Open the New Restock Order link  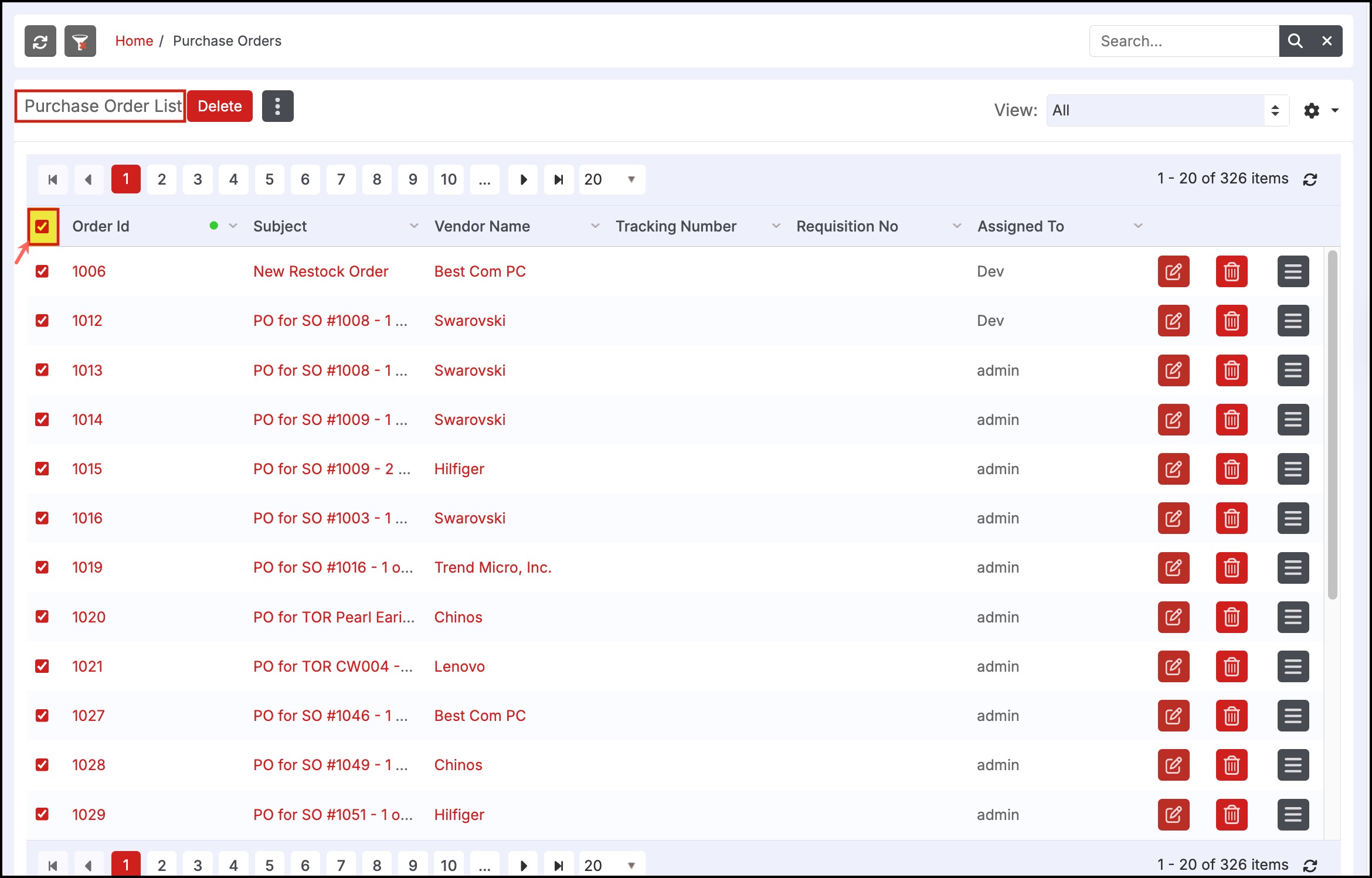pos(321,271)
